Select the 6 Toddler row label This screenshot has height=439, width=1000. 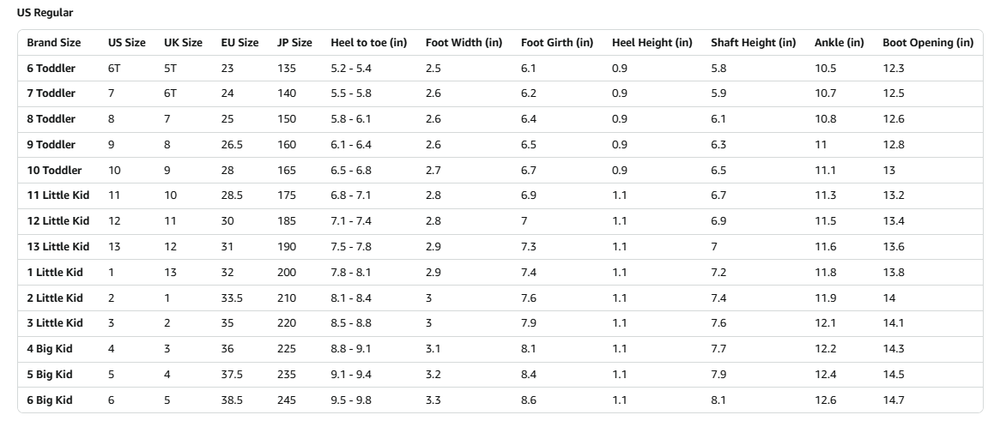pos(51,68)
